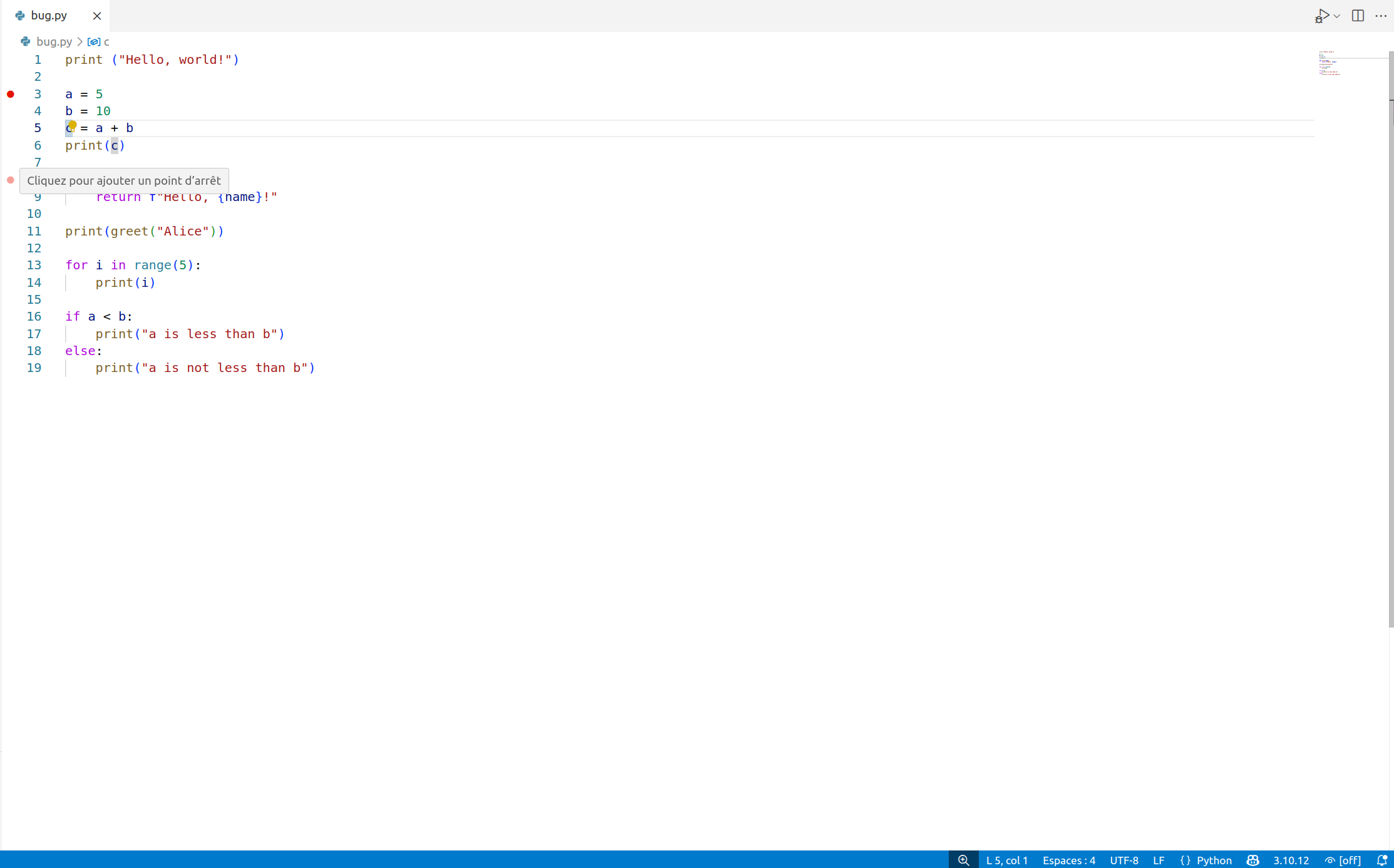Expand the run button dropdown chevron
The height and width of the screenshot is (868, 1394).
[x=1336, y=15]
